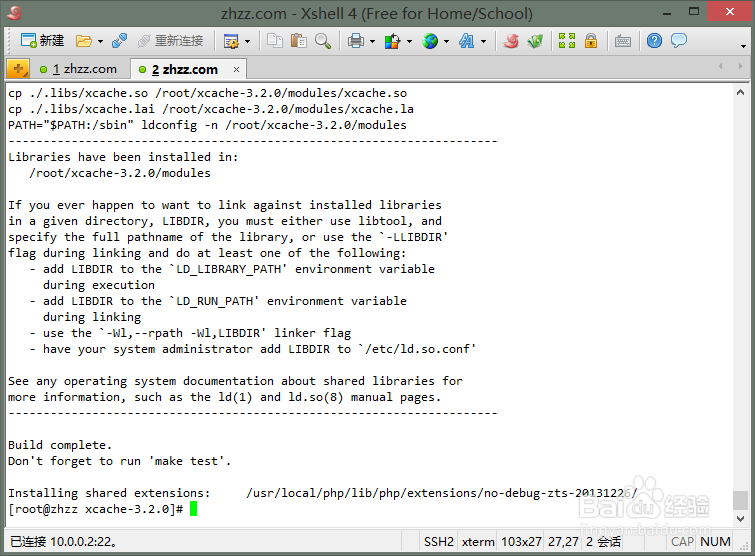Click the 'Libraries have been installed in:' line
This screenshot has height=556, width=755.
(x=123, y=157)
